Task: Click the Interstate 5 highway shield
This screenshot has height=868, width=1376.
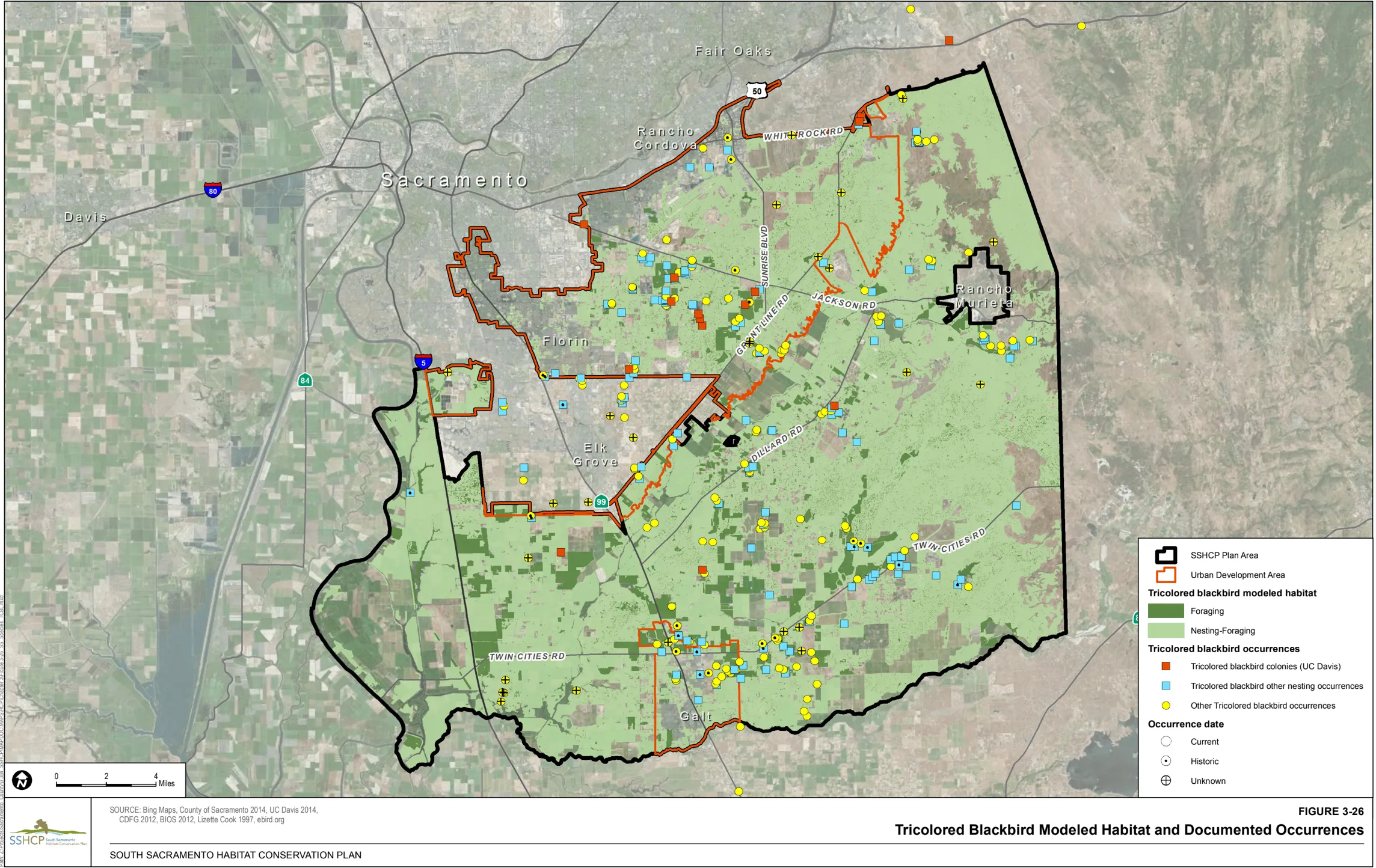Action: pos(423,361)
